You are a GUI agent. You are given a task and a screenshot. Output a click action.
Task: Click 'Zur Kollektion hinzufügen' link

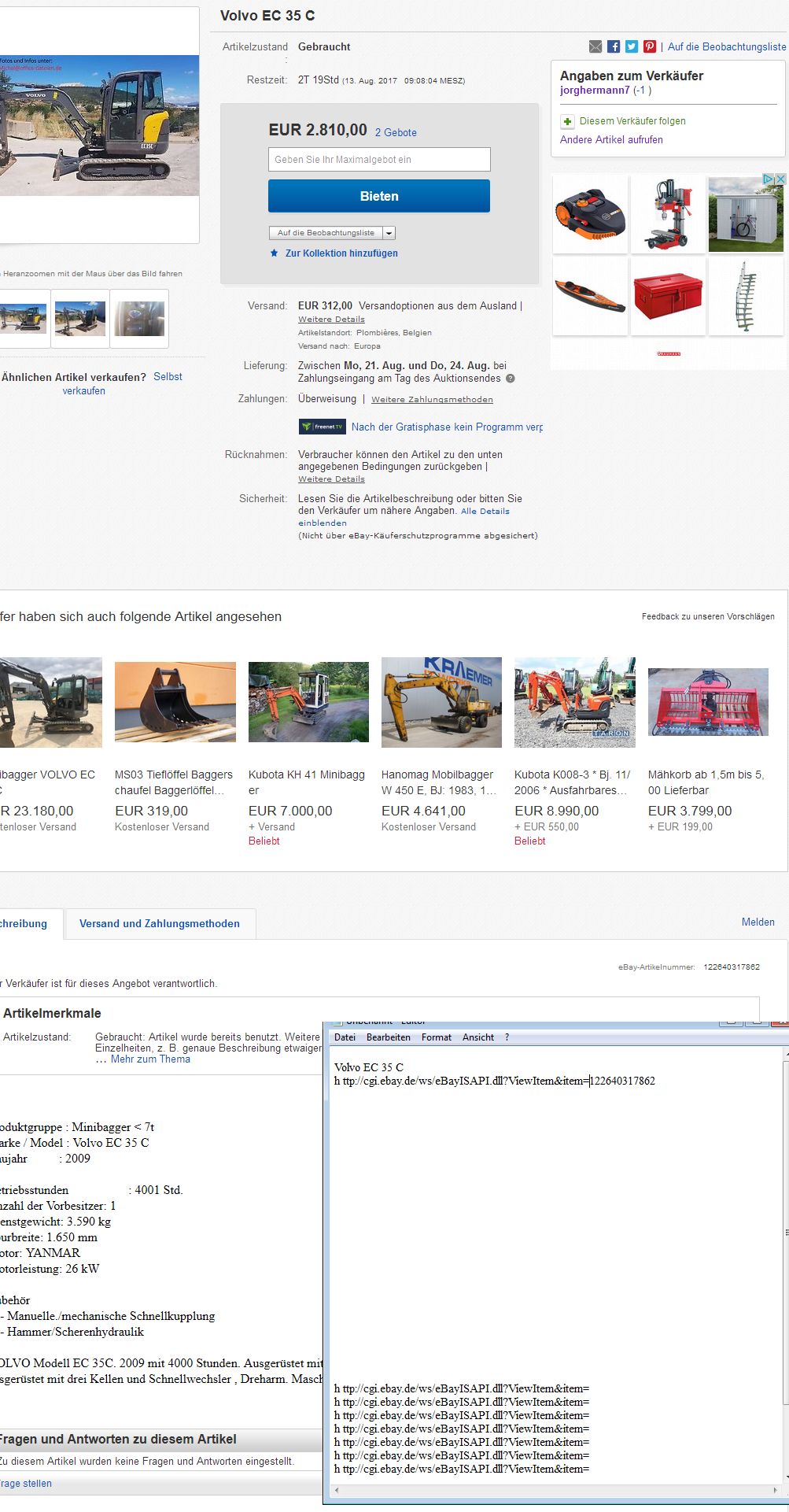[341, 253]
